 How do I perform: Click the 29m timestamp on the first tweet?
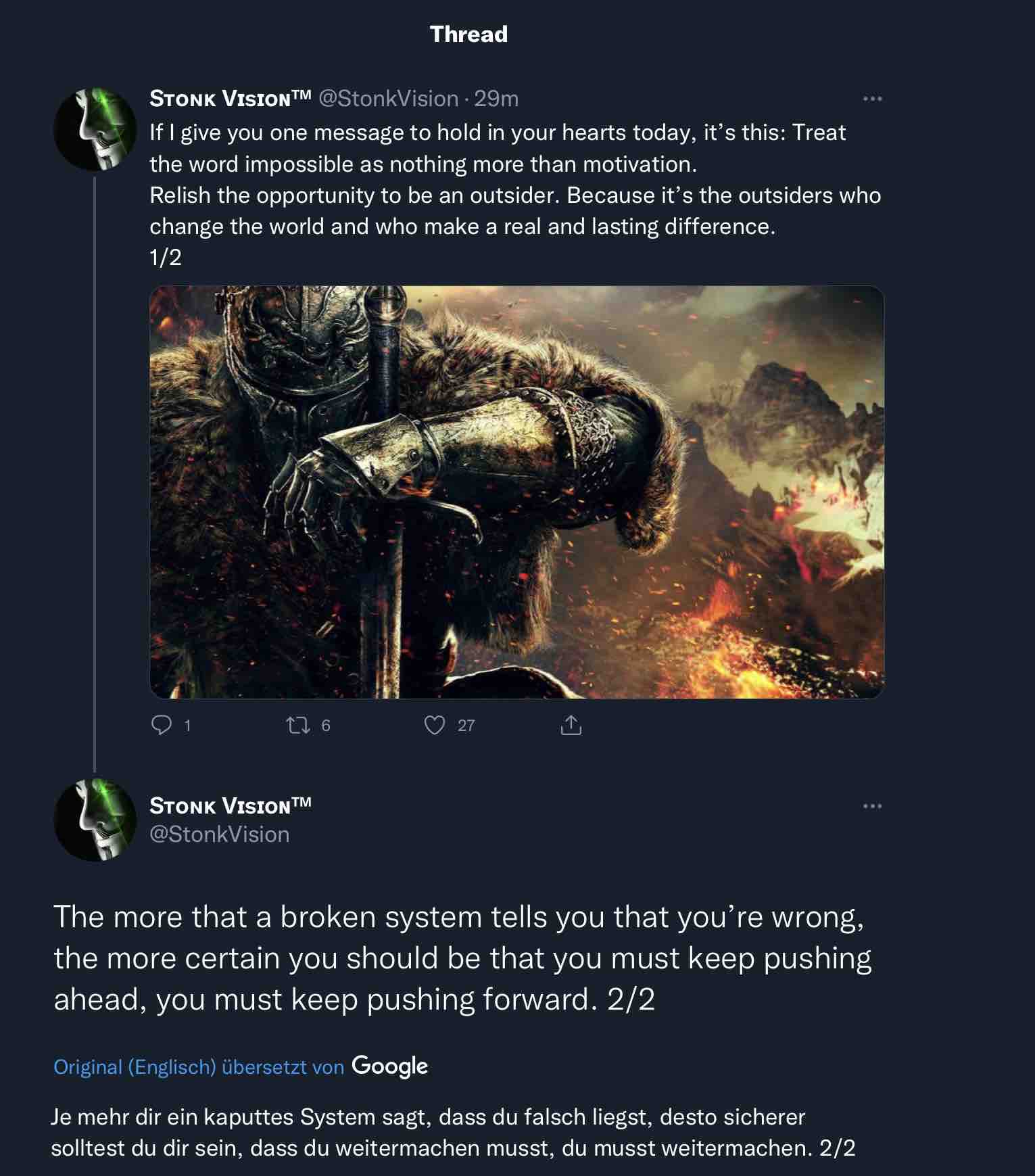(496, 99)
